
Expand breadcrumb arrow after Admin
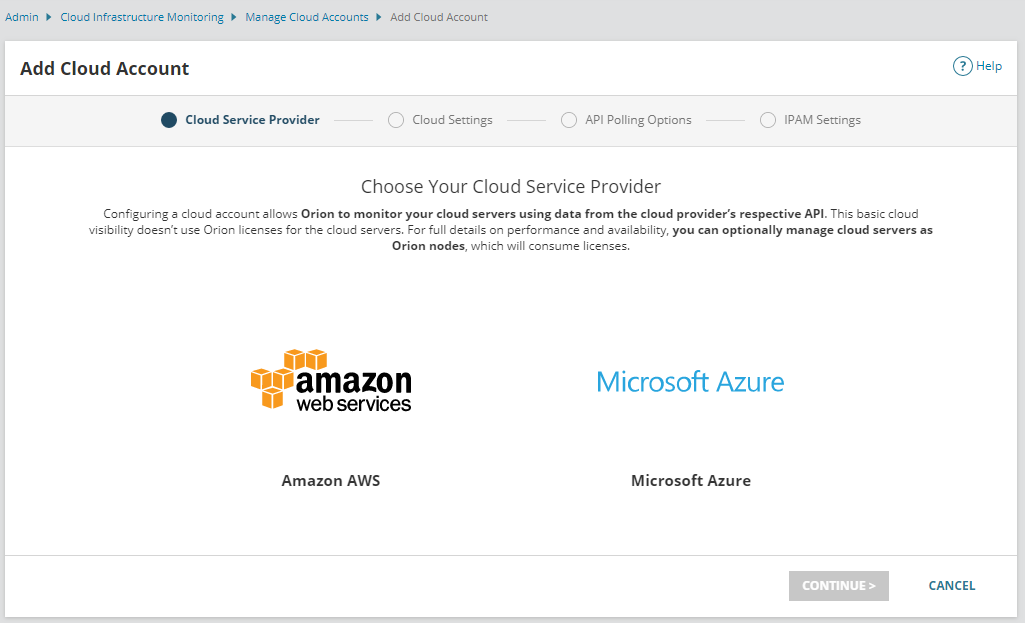(x=49, y=17)
